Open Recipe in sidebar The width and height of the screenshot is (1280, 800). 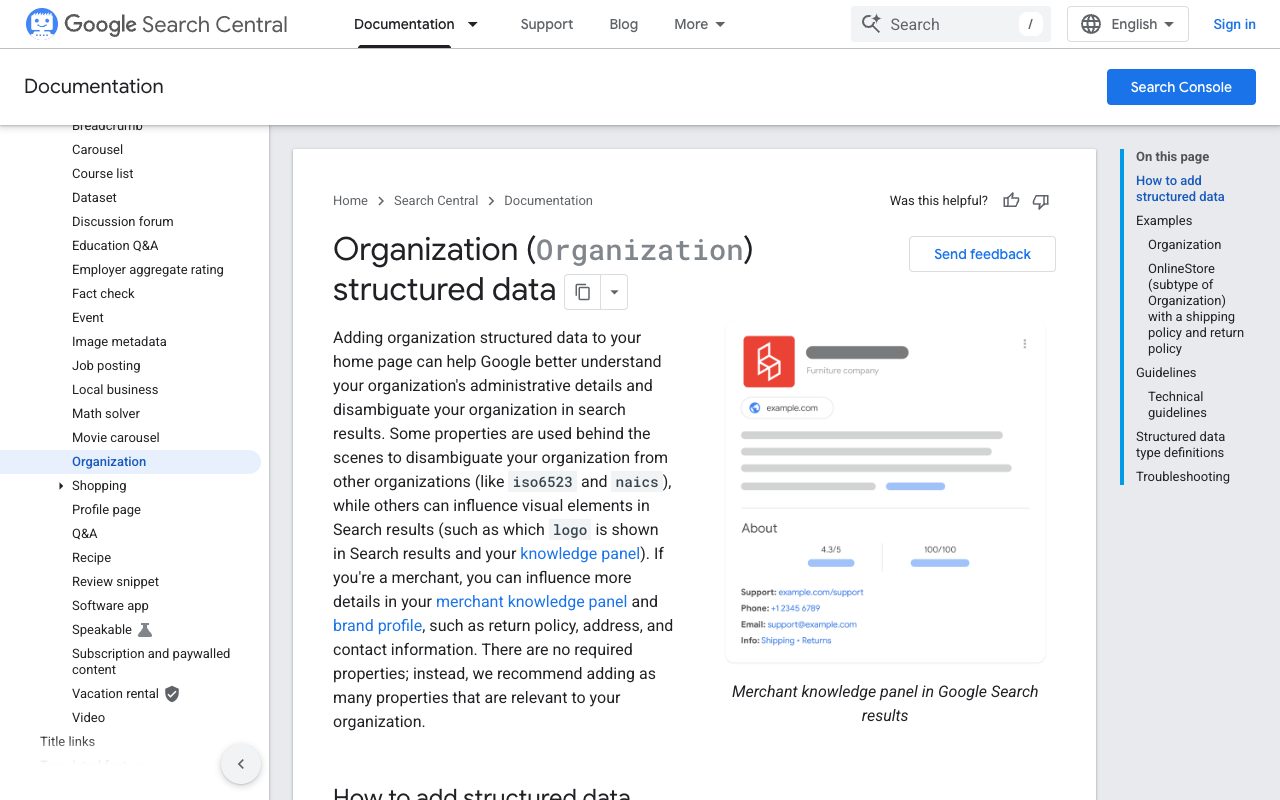(91, 558)
